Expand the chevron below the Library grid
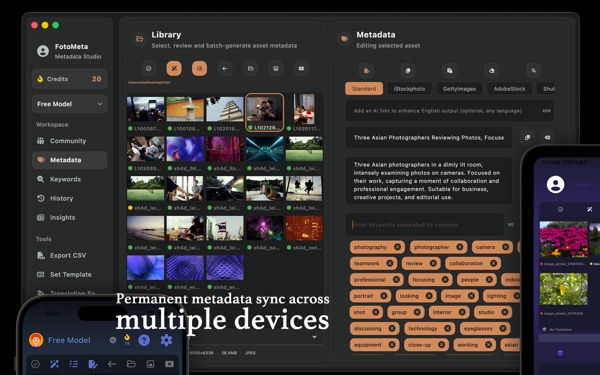Image resolution: width=600 pixels, height=375 pixels. [315, 337]
